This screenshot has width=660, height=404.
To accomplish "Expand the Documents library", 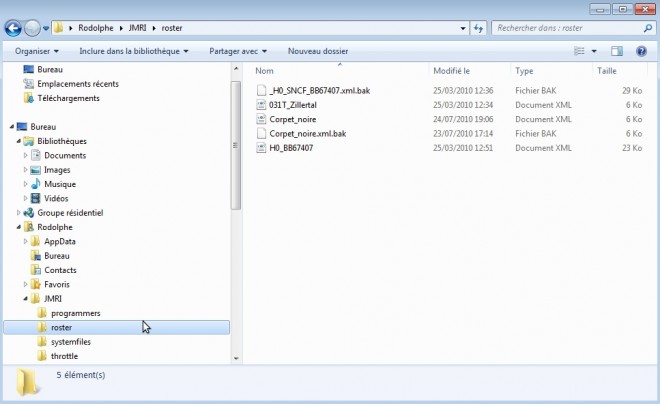I will click(25, 155).
